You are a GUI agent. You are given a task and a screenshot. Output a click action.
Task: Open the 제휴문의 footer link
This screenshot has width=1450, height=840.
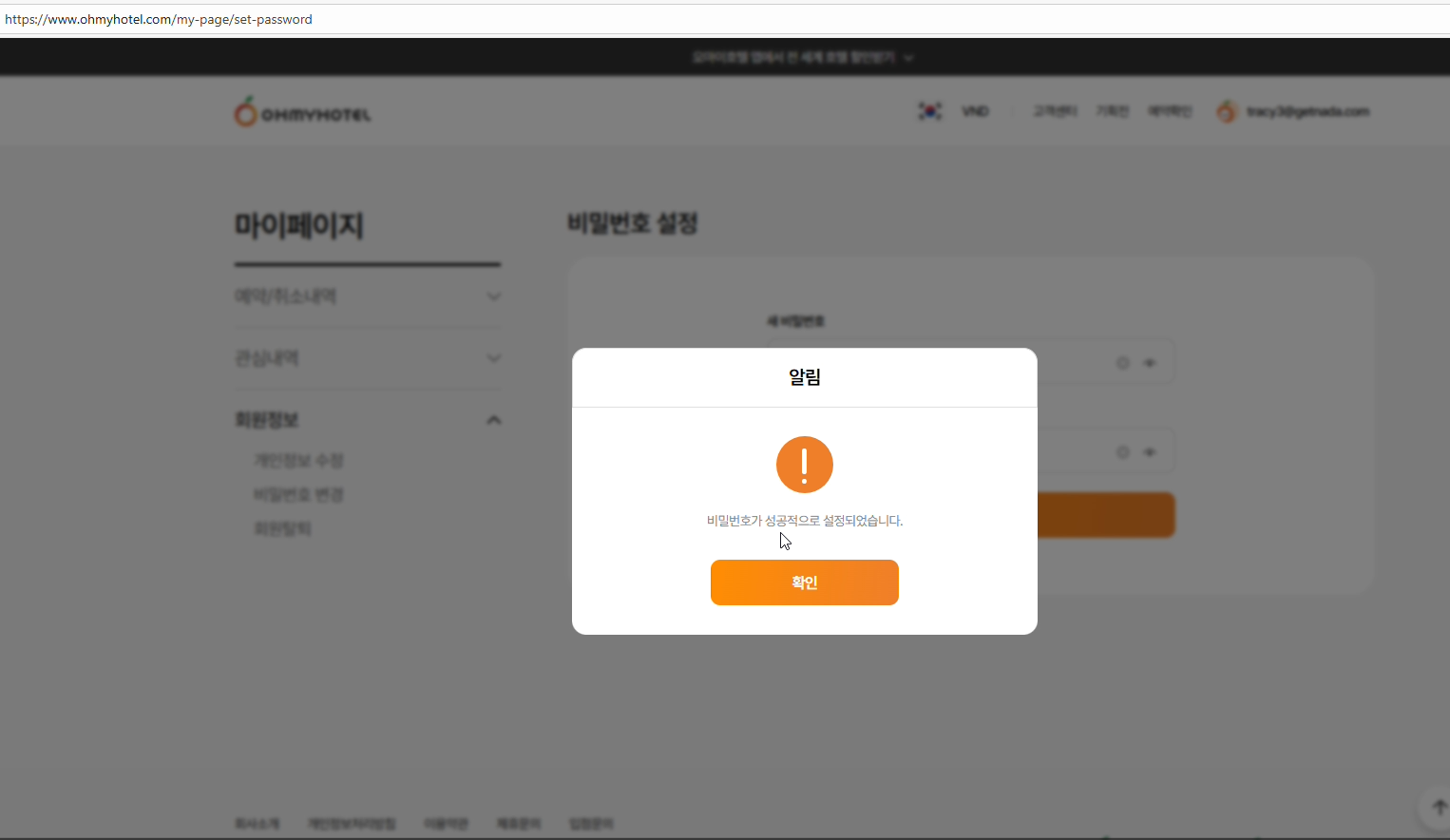518,824
